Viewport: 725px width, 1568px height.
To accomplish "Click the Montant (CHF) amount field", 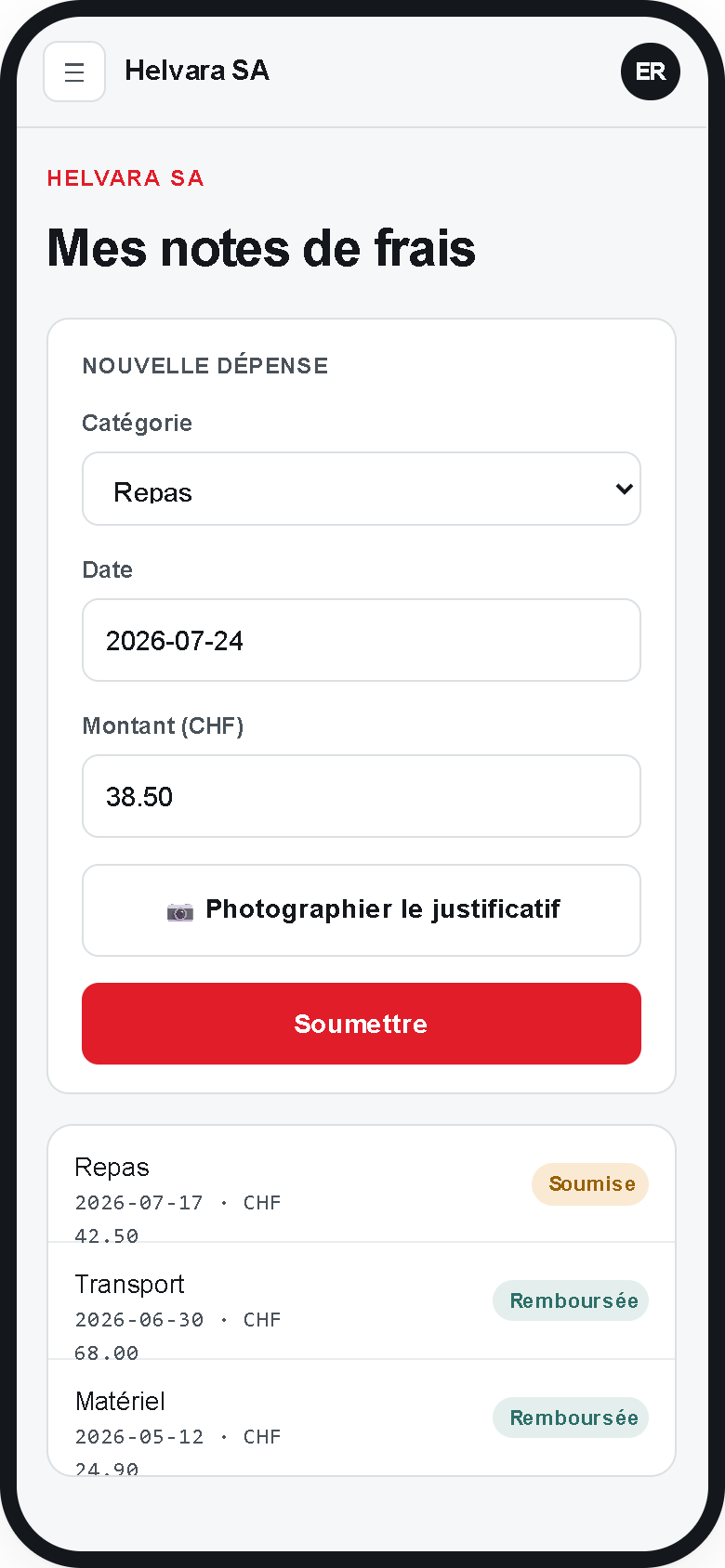I will (x=362, y=796).
